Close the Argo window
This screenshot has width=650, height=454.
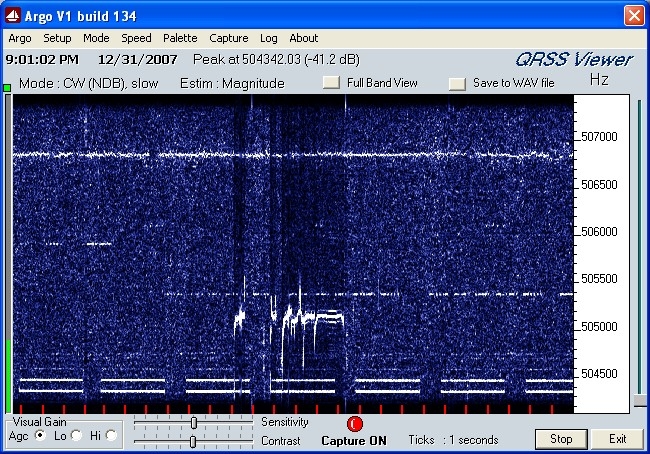pos(634,16)
